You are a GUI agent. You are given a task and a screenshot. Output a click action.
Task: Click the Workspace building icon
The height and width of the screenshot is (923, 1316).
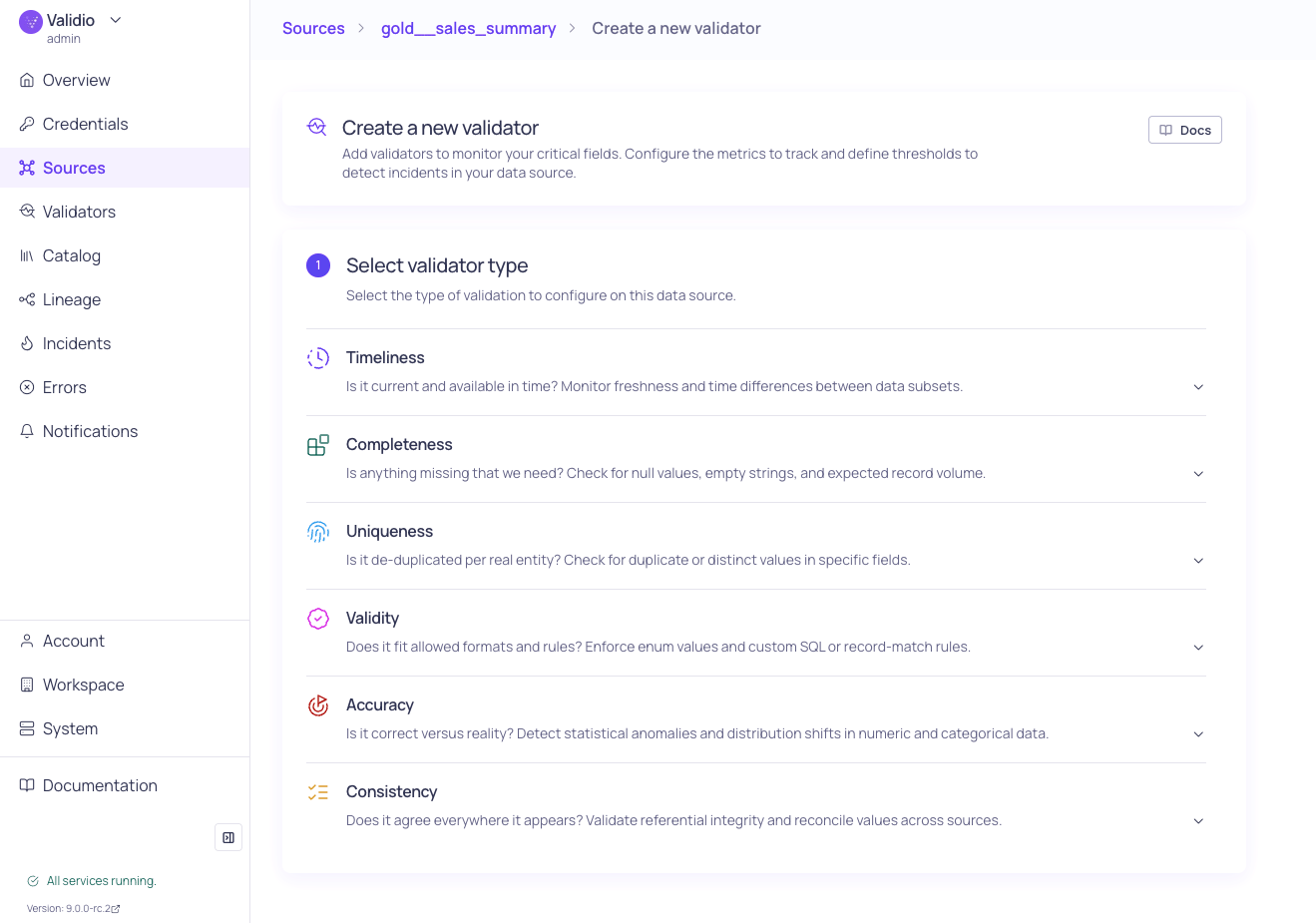[x=27, y=685]
